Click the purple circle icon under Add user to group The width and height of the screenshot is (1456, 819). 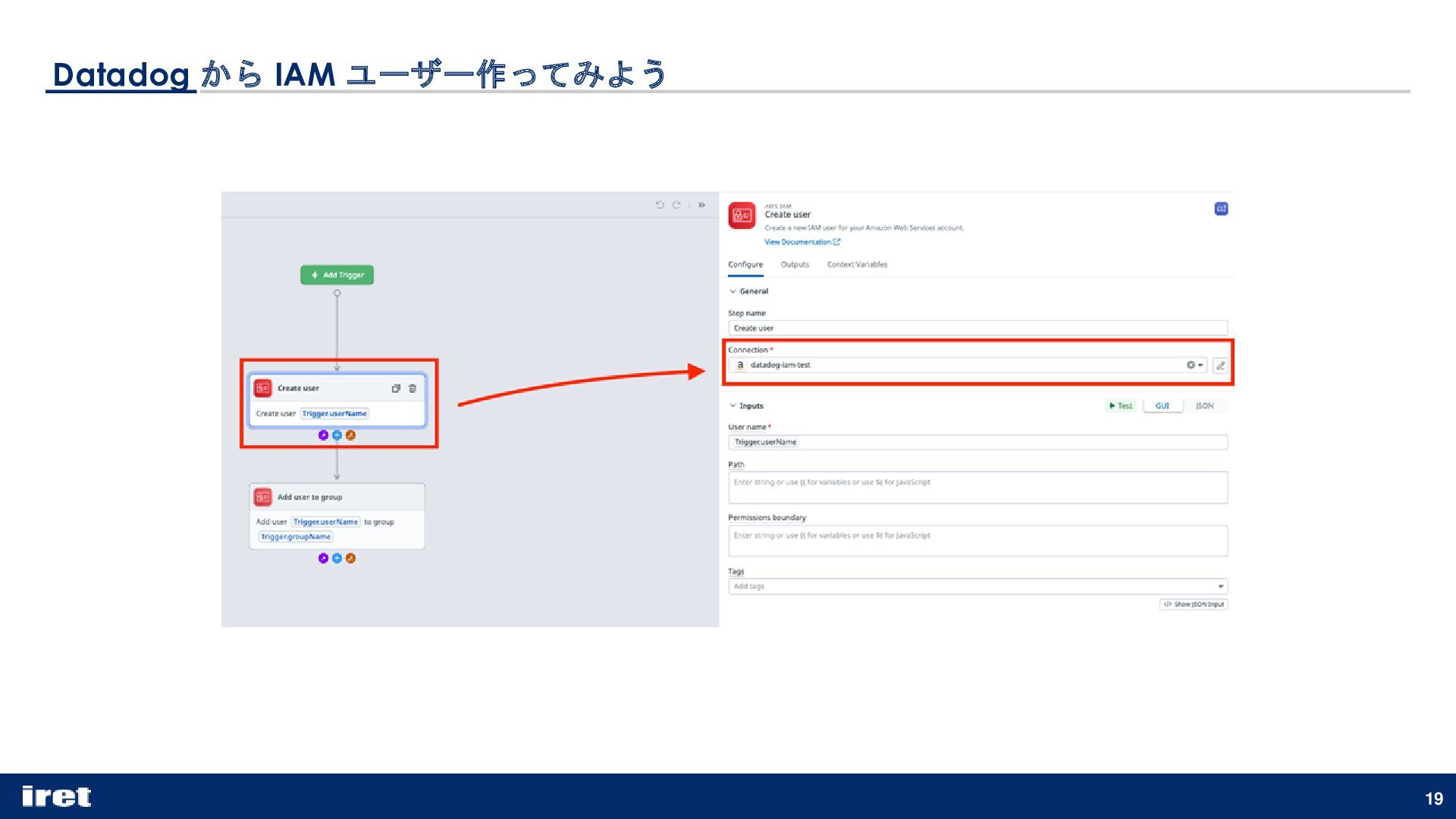coord(323,558)
